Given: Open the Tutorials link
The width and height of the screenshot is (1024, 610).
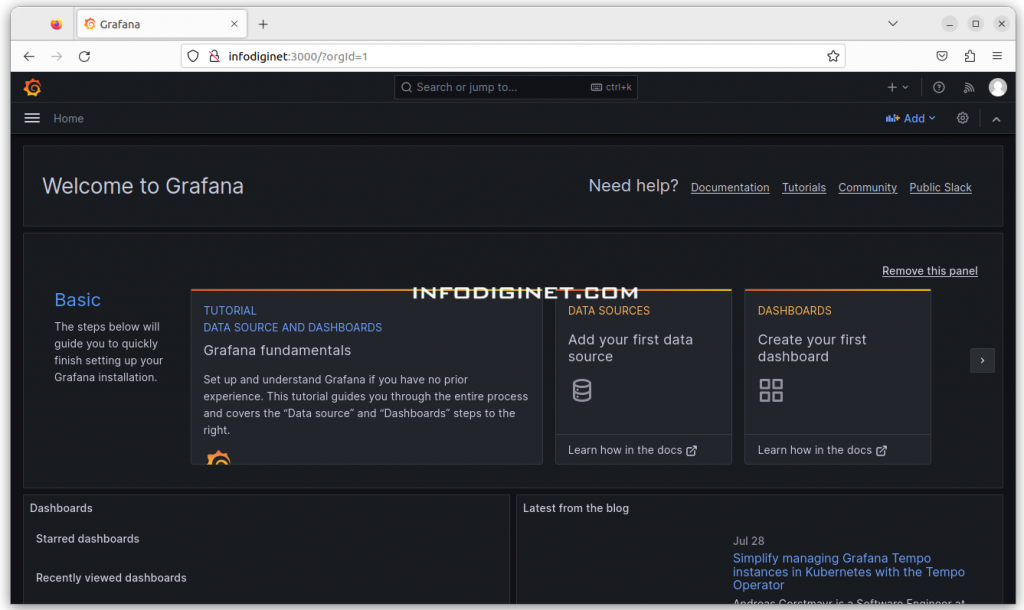Looking at the screenshot, I should tap(804, 187).
